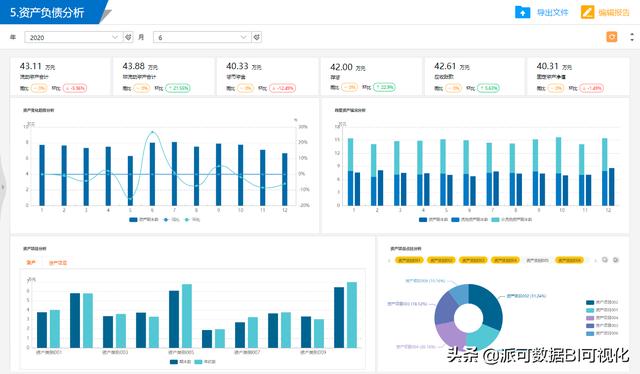The height and width of the screenshot is (374, 640).
Task: Click the up-down arrows at filter bar's right edge
Action: (632, 37)
